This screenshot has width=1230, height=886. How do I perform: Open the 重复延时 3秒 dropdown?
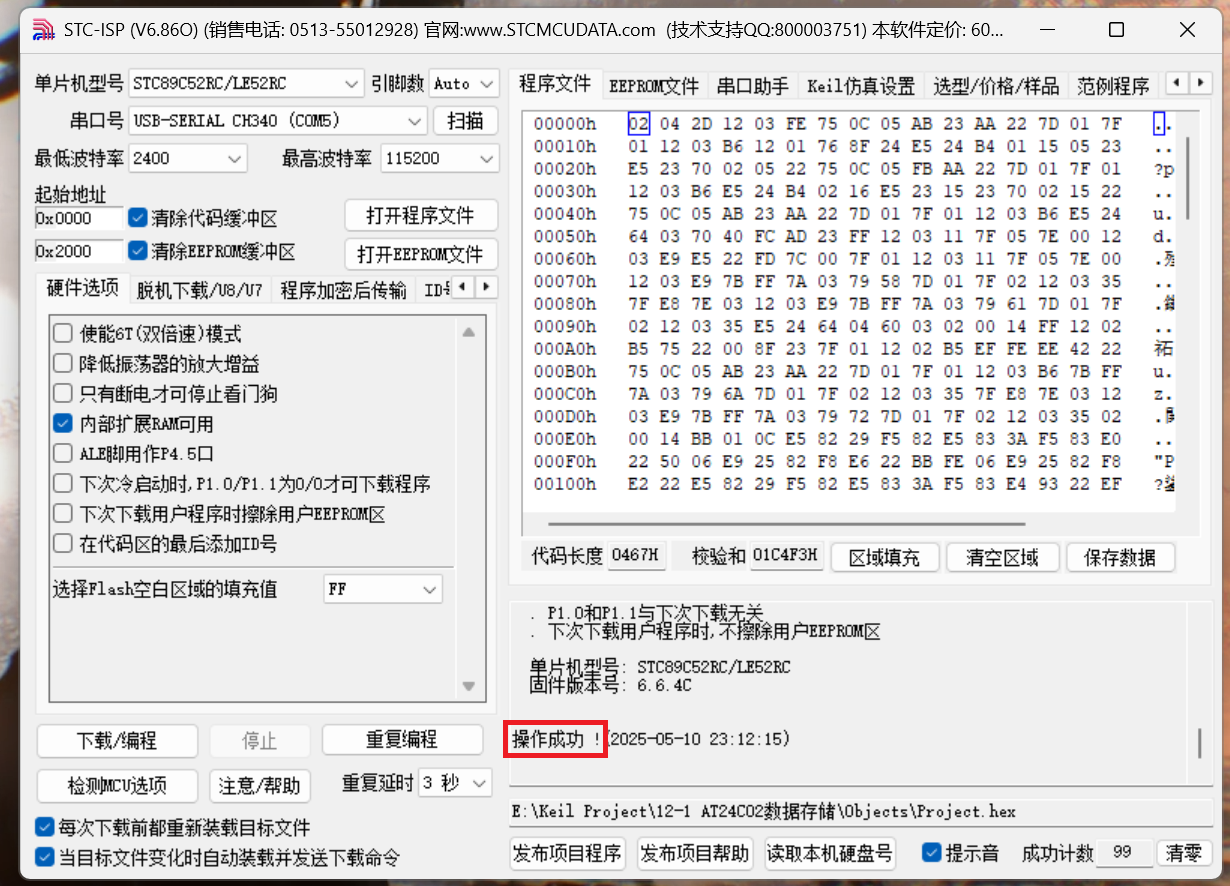(x=455, y=783)
